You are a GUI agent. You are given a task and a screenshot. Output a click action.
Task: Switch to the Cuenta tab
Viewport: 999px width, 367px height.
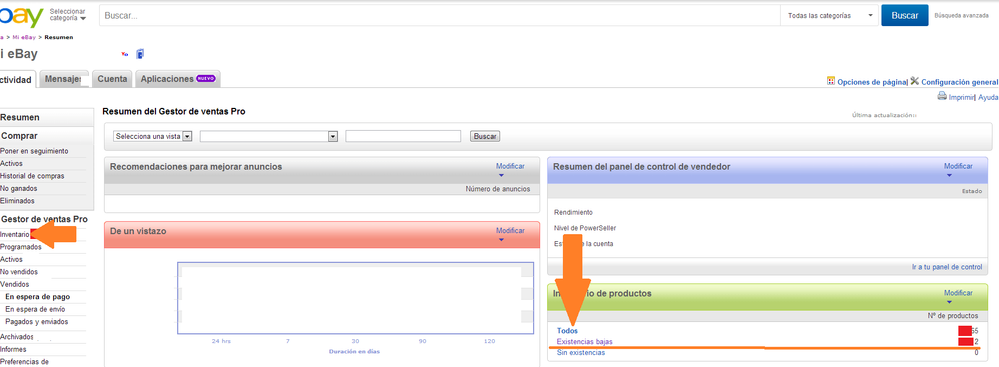coord(112,79)
